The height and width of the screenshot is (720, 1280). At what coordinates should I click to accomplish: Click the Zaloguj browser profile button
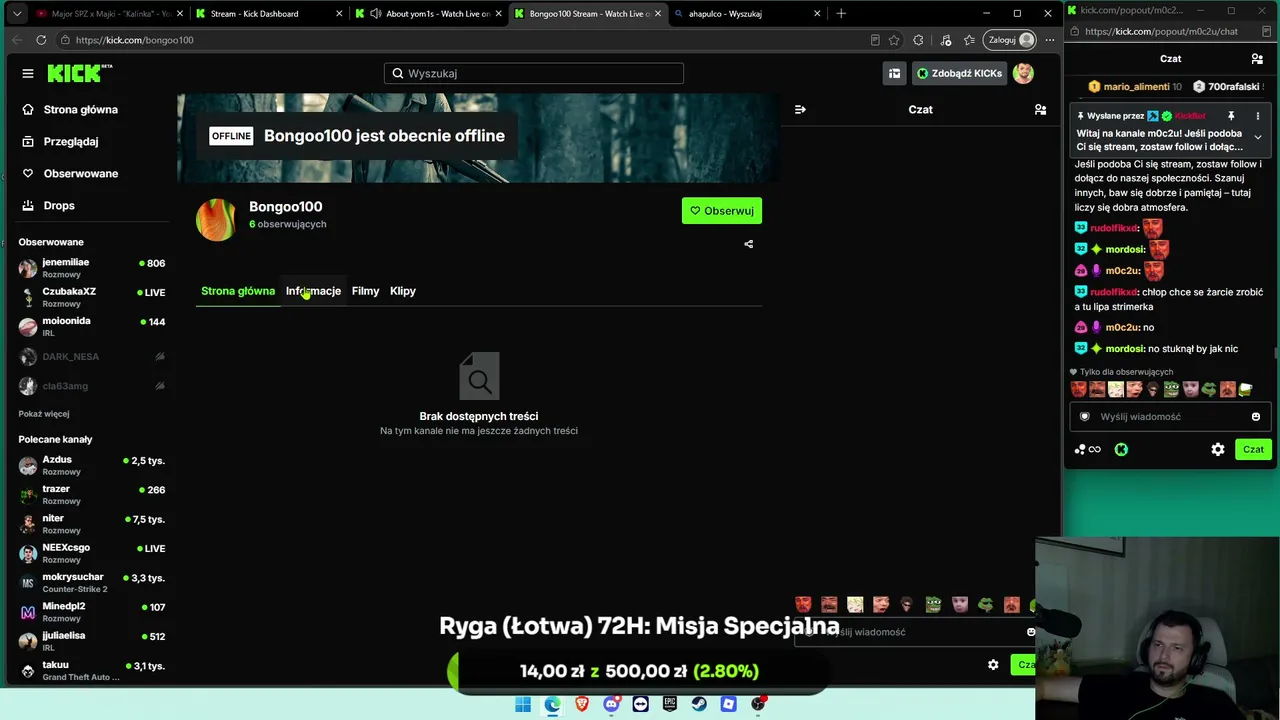[1011, 40]
